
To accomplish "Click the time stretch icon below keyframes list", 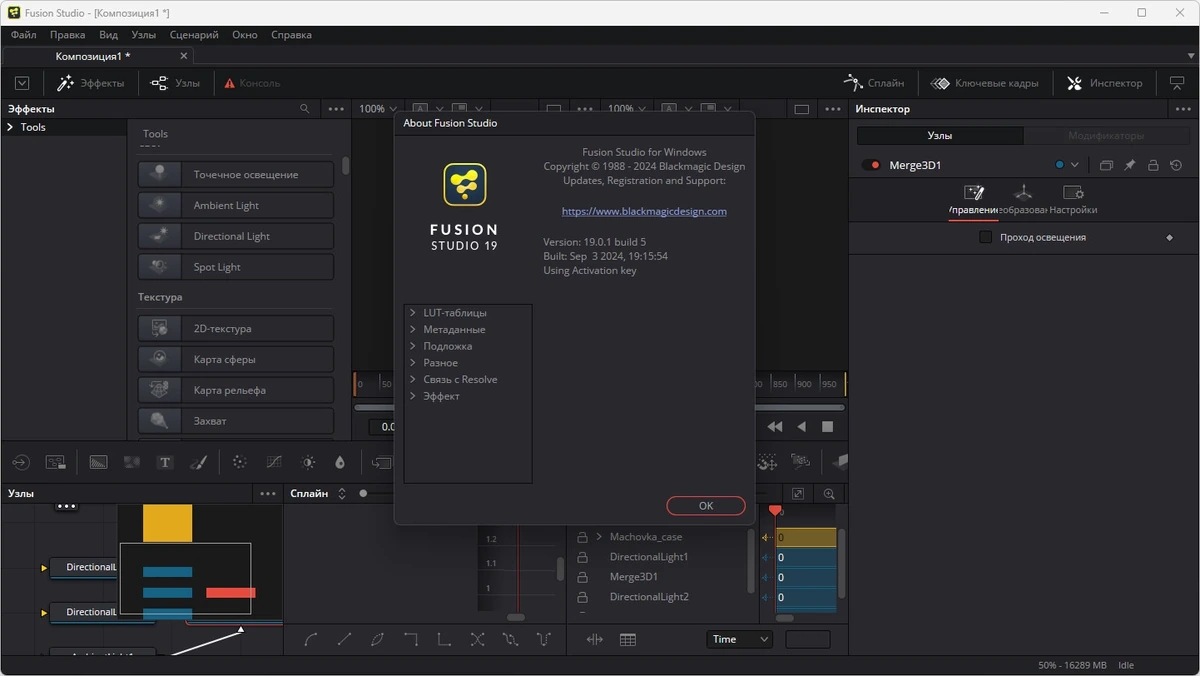I will [x=595, y=640].
